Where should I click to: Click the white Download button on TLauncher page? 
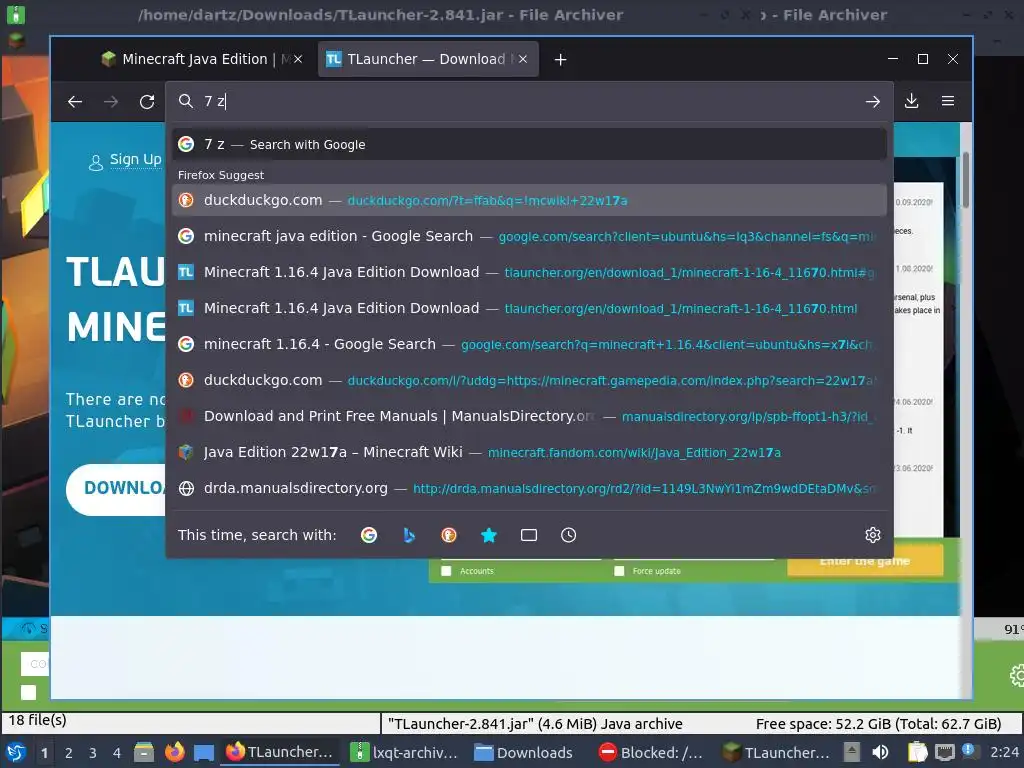[x=118, y=489]
